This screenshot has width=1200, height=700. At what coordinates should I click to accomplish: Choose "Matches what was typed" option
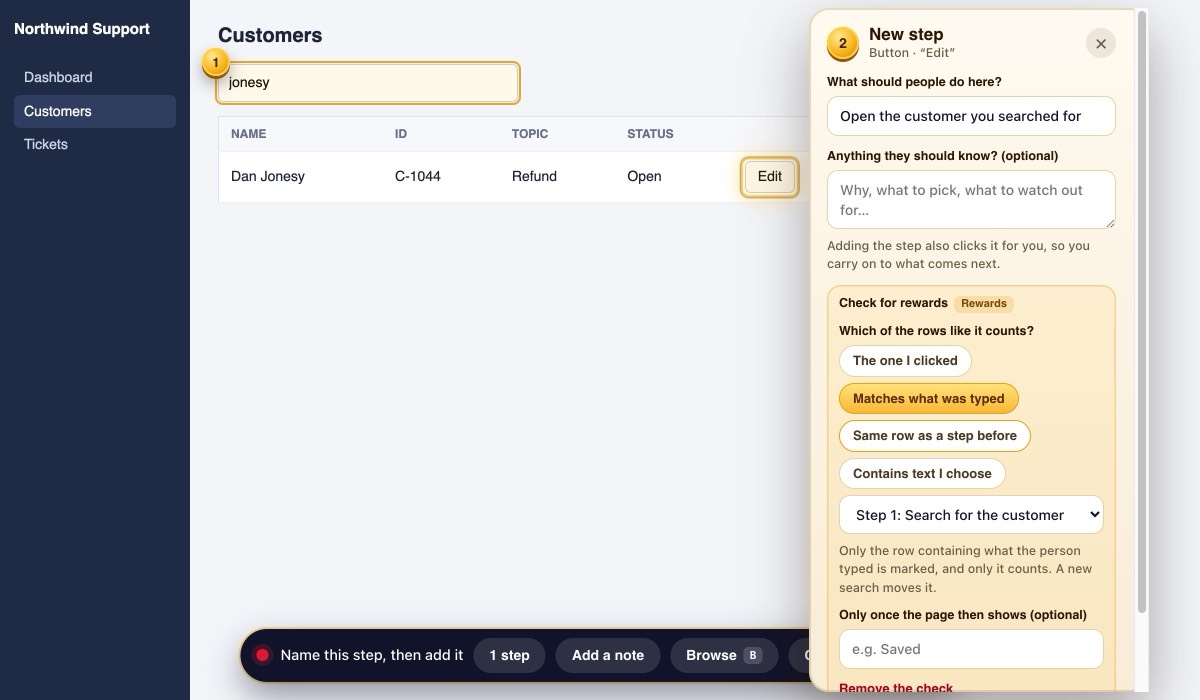click(928, 399)
